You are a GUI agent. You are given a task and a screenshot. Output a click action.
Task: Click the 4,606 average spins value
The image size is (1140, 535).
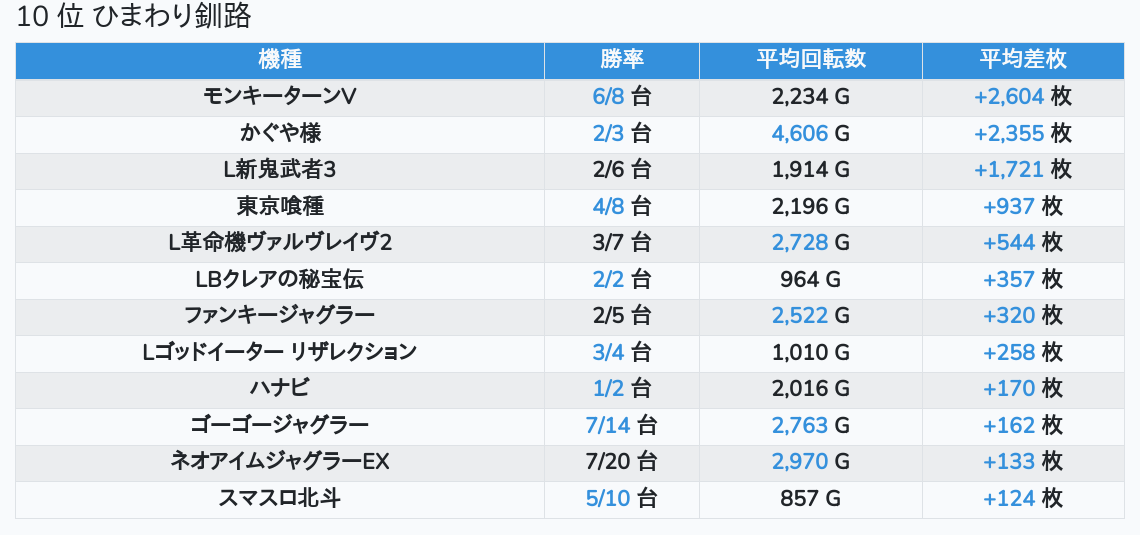pyautogui.click(x=799, y=133)
